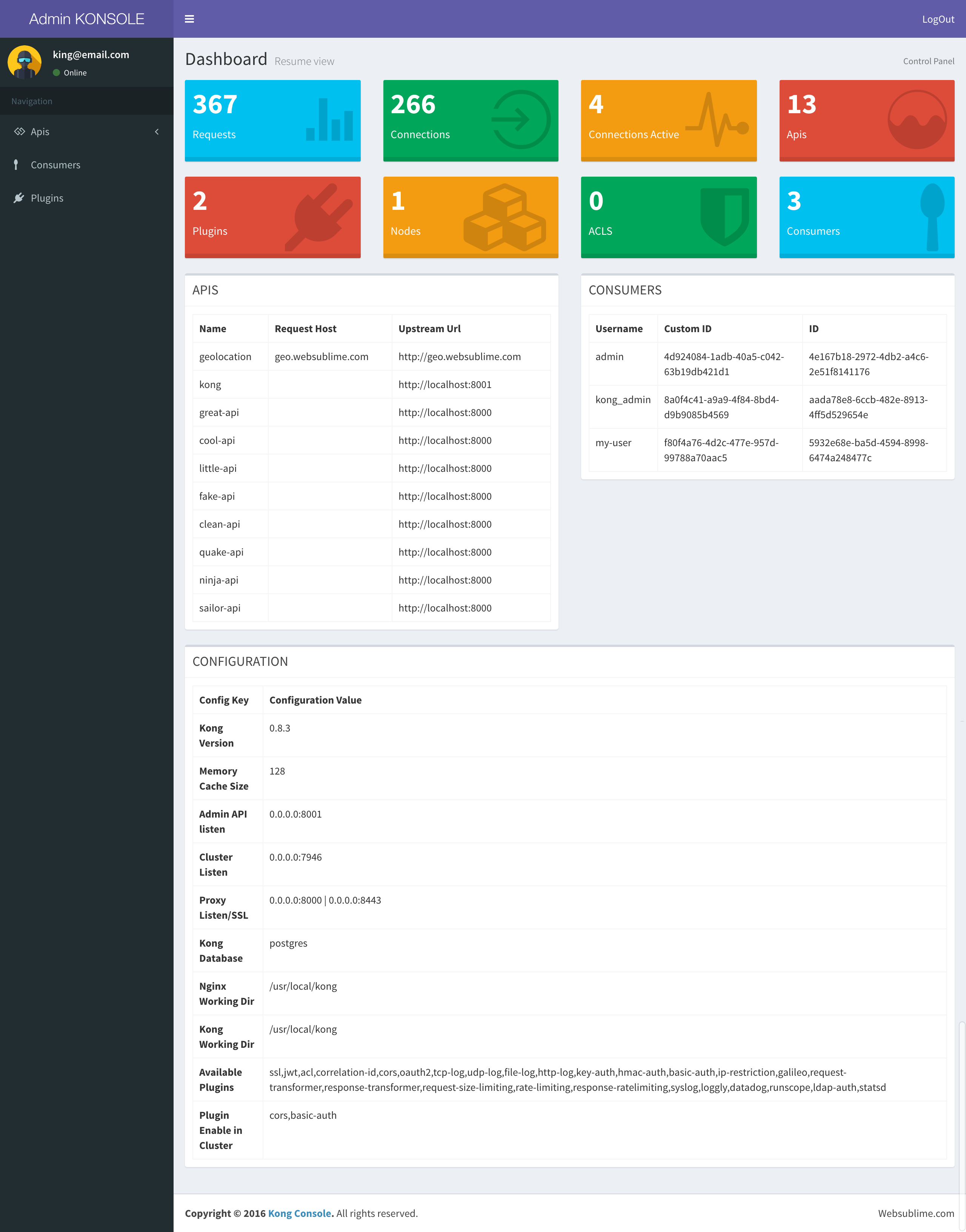Click the my-user consumer username
966x1232 pixels.
pos(613,442)
